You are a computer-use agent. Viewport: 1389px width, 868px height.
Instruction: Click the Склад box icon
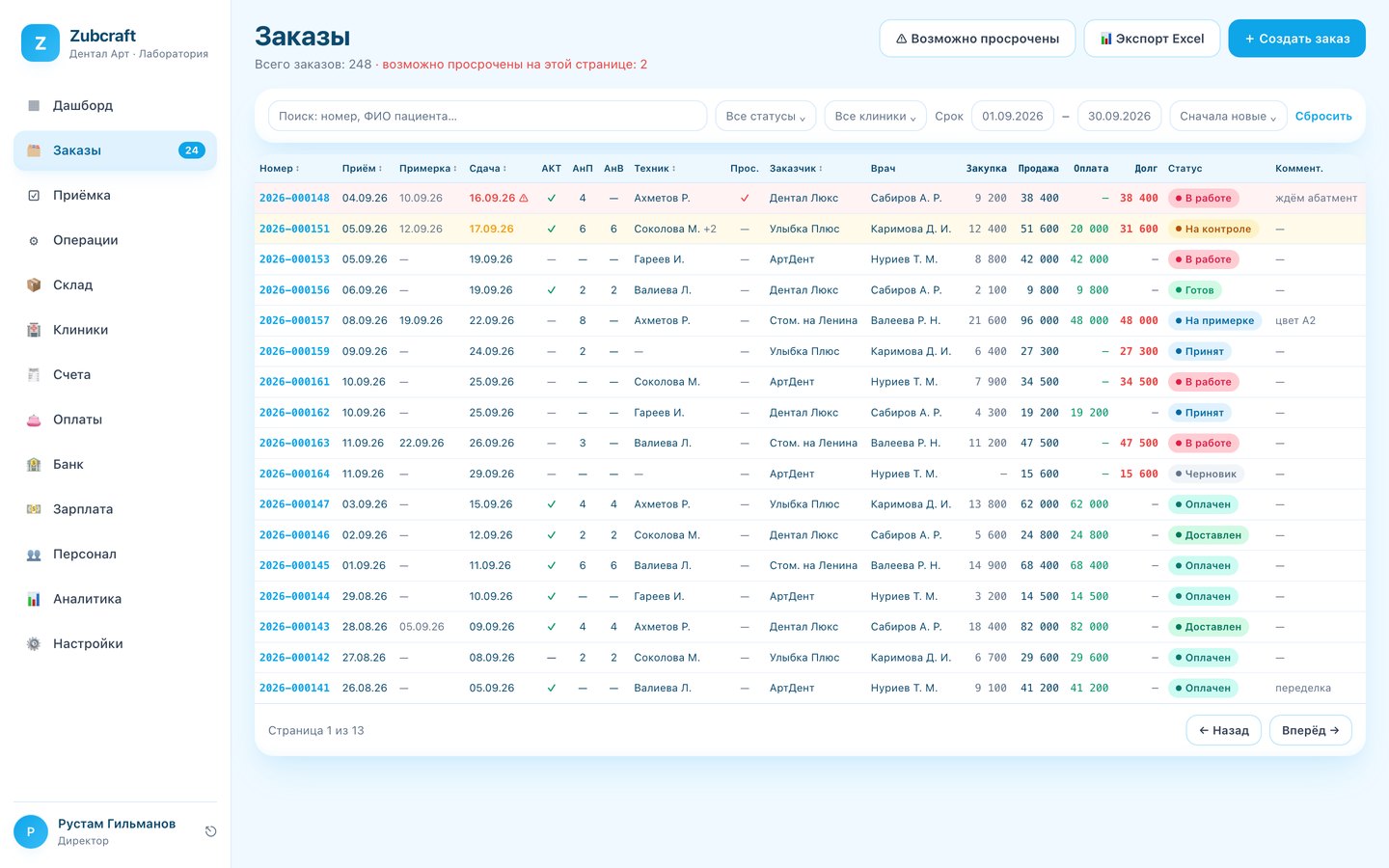(34, 285)
